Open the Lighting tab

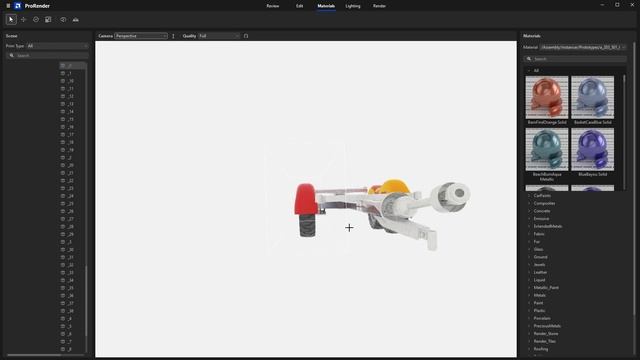point(353,6)
